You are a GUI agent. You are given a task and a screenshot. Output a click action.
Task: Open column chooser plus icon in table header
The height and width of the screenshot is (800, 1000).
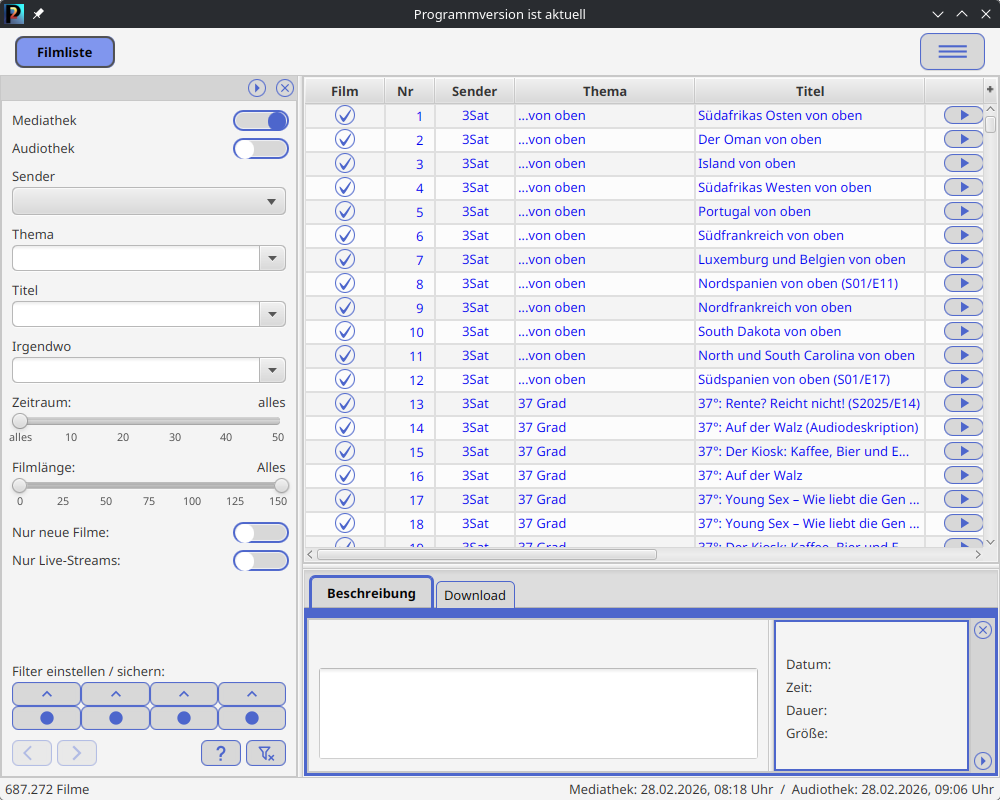pos(990,90)
